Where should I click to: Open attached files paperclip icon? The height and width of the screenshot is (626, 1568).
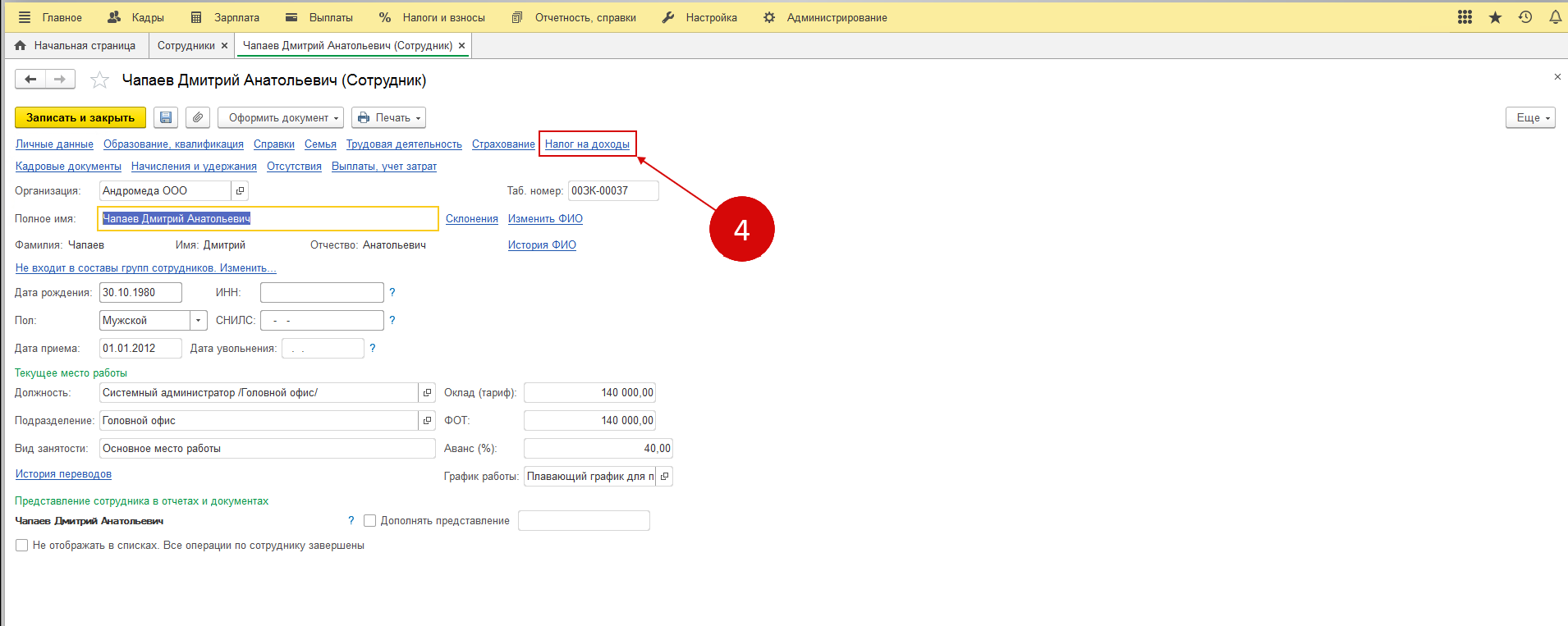click(x=198, y=117)
